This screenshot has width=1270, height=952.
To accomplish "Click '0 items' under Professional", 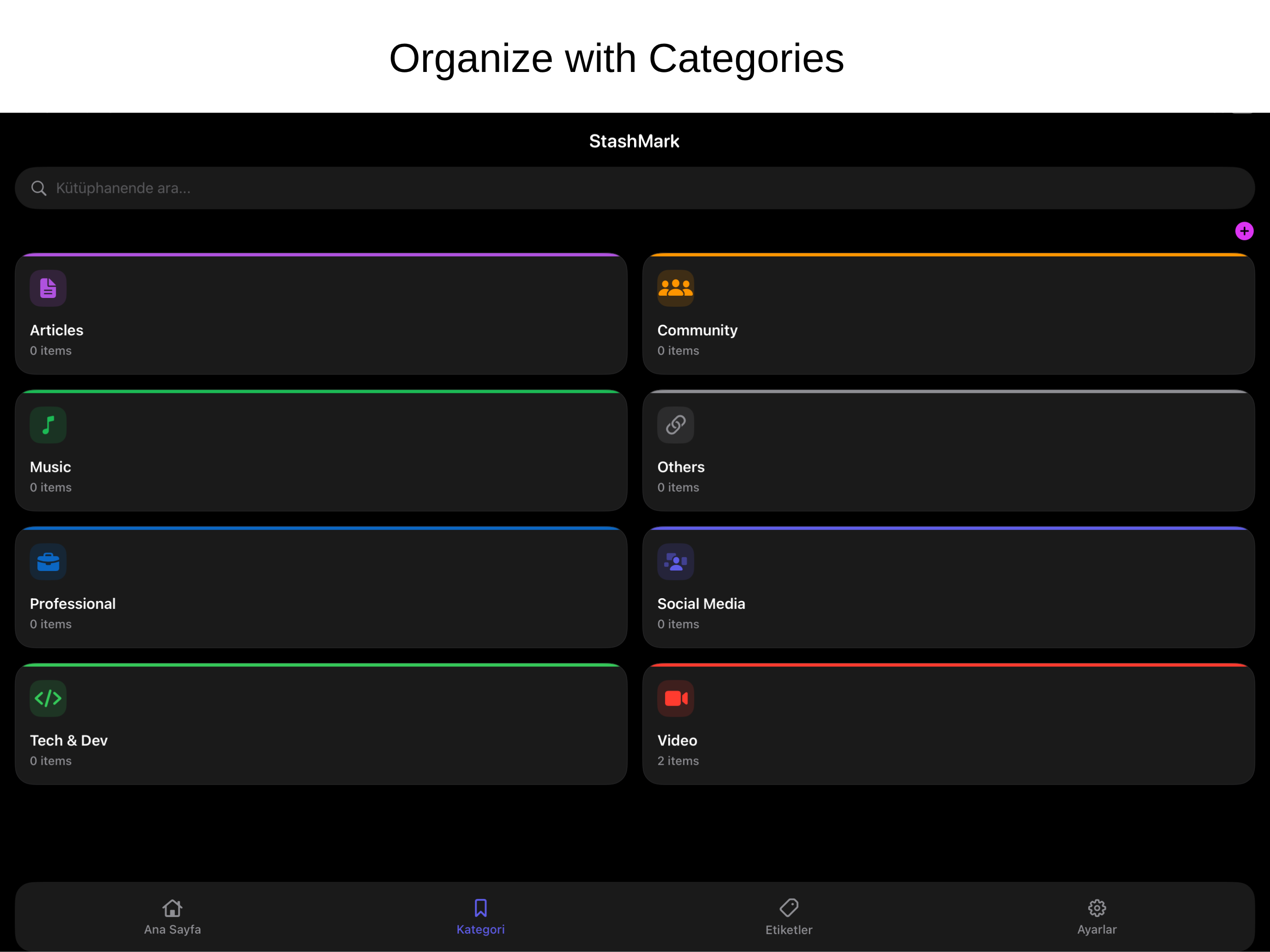I will (x=50, y=624).
